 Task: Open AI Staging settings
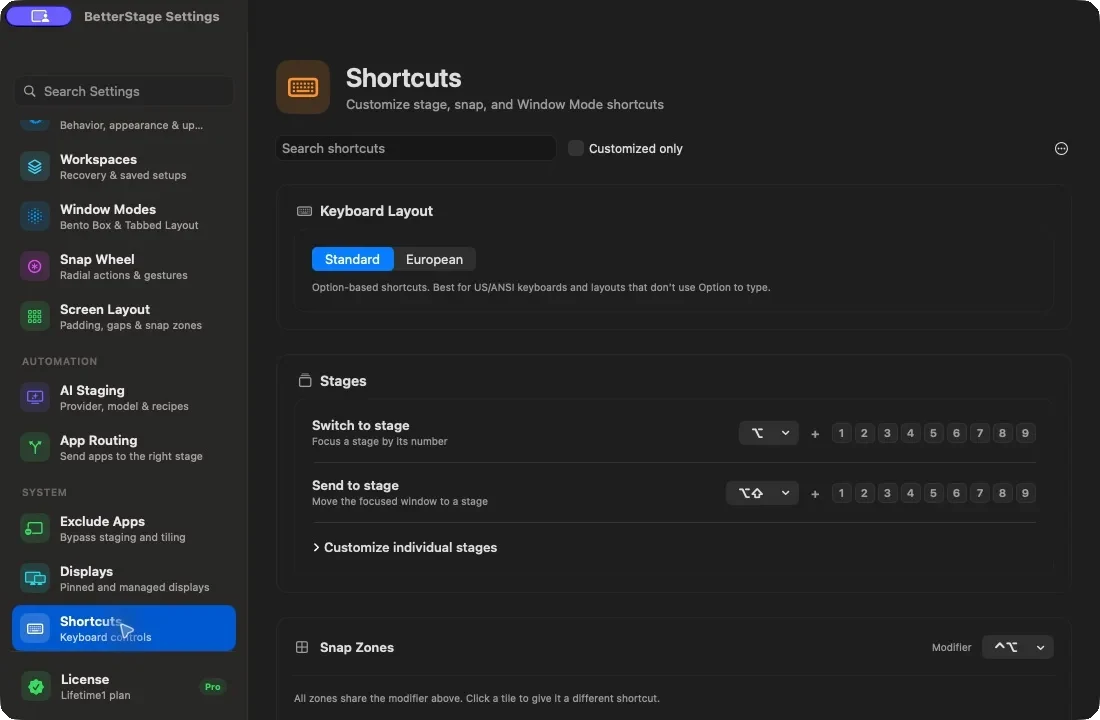coord(123,397)
